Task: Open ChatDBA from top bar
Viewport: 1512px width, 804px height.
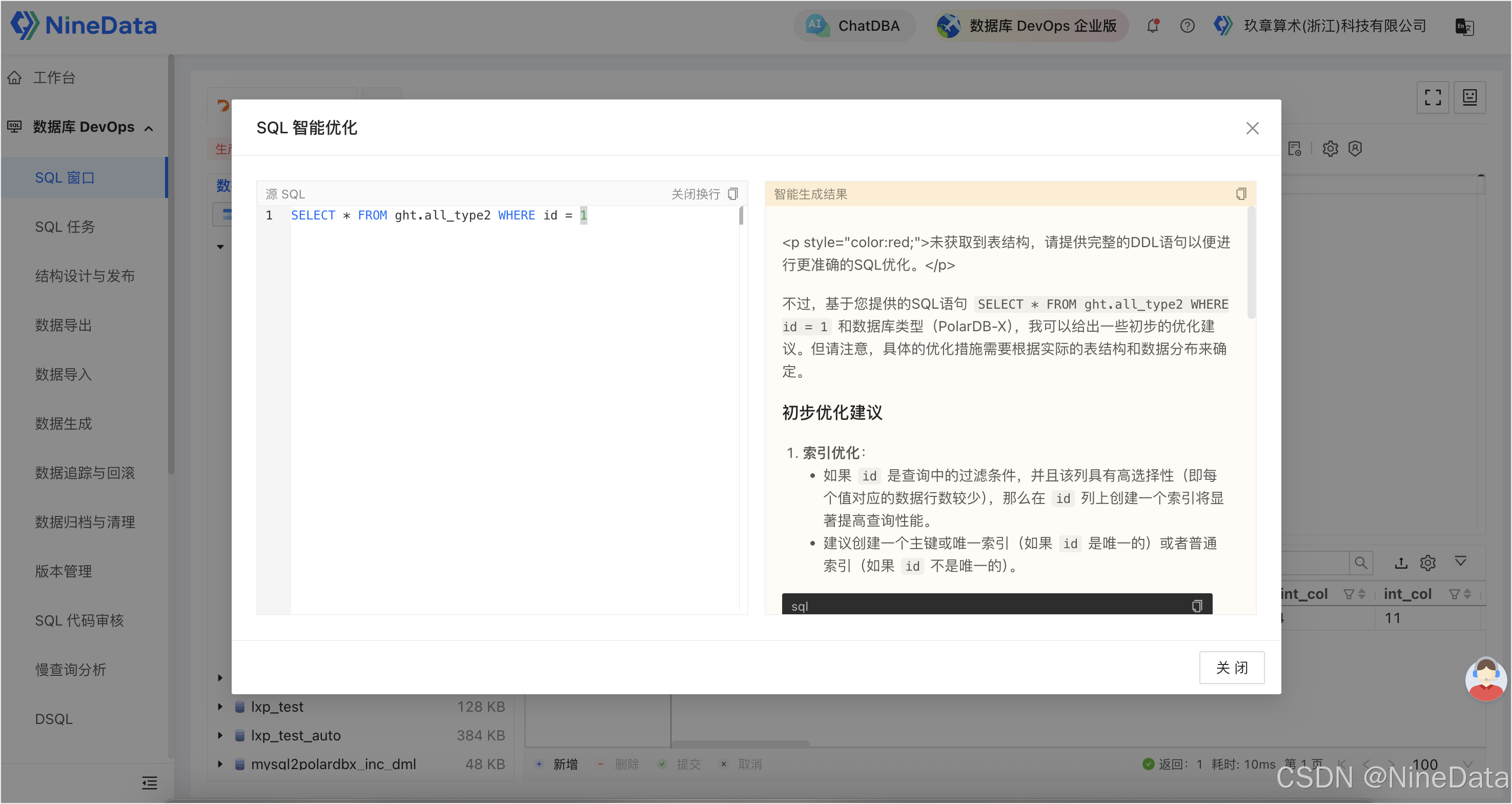Action: coord(854,26)
